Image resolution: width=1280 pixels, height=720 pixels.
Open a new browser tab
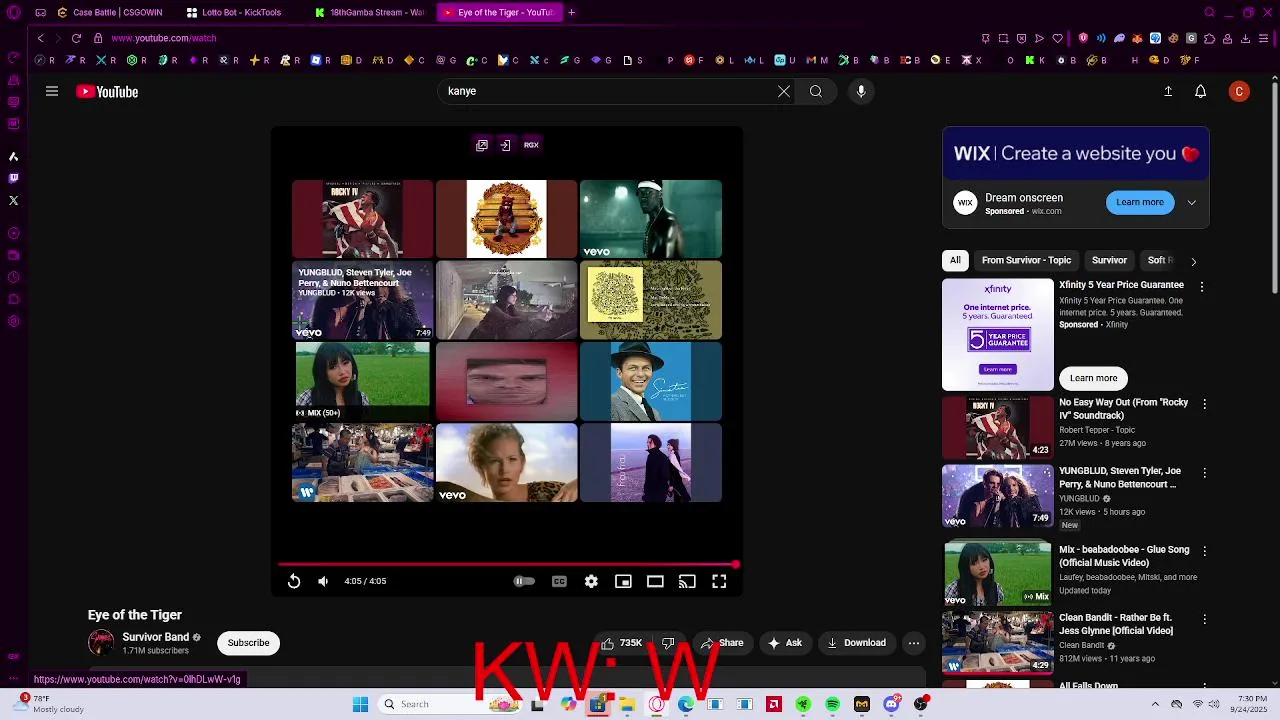(571, 12)
